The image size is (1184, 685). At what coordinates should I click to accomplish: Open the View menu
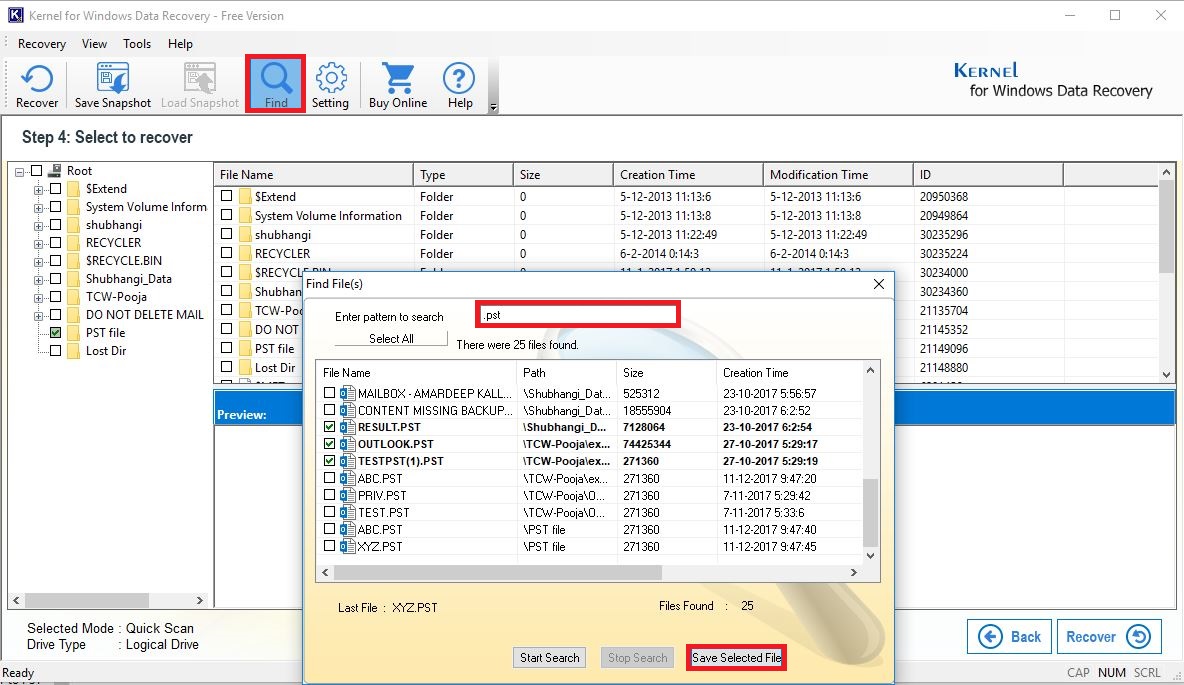click(94, 44)
